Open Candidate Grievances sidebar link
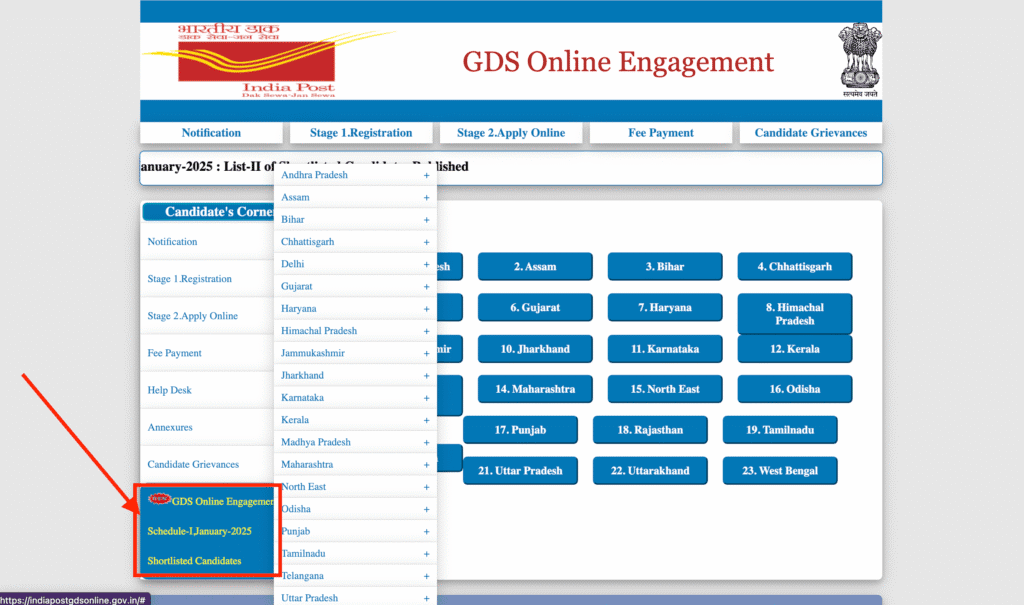 (193, 465)
